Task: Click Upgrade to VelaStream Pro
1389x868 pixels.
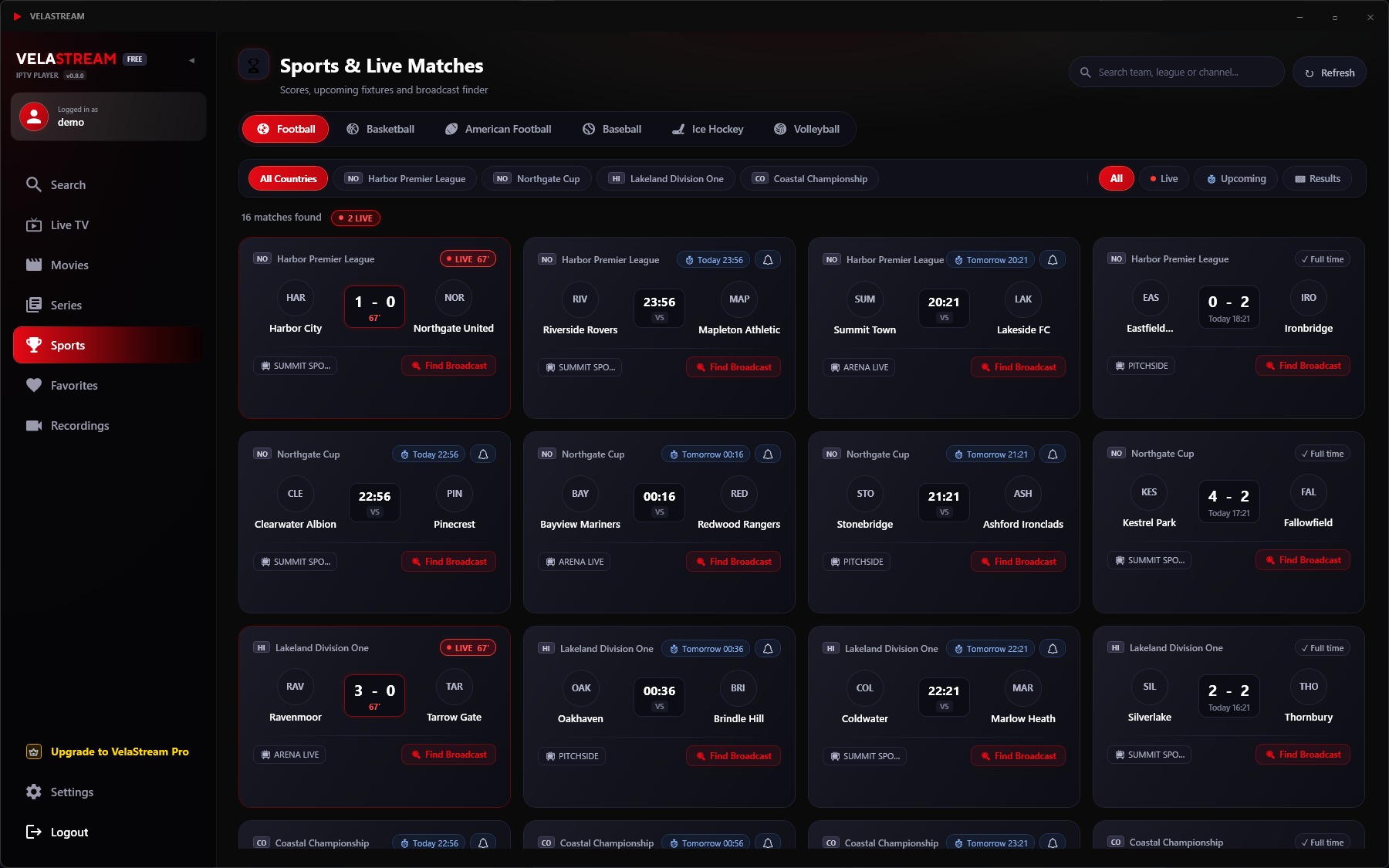Action: pyautogui.click(x=108, y=751)
